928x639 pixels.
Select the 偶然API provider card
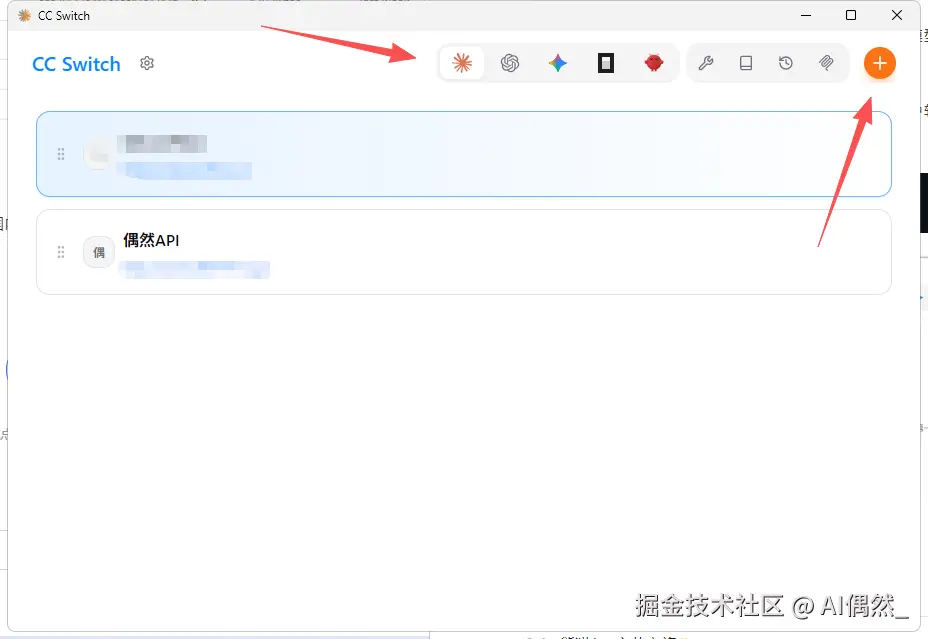click(463, 252)
